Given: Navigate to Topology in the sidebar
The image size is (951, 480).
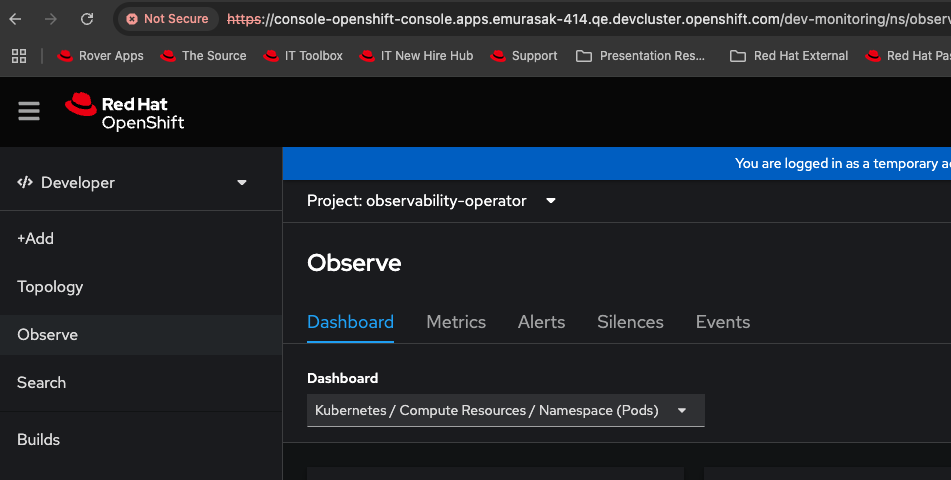Looking at the screenshot, I should click(50, 287).
